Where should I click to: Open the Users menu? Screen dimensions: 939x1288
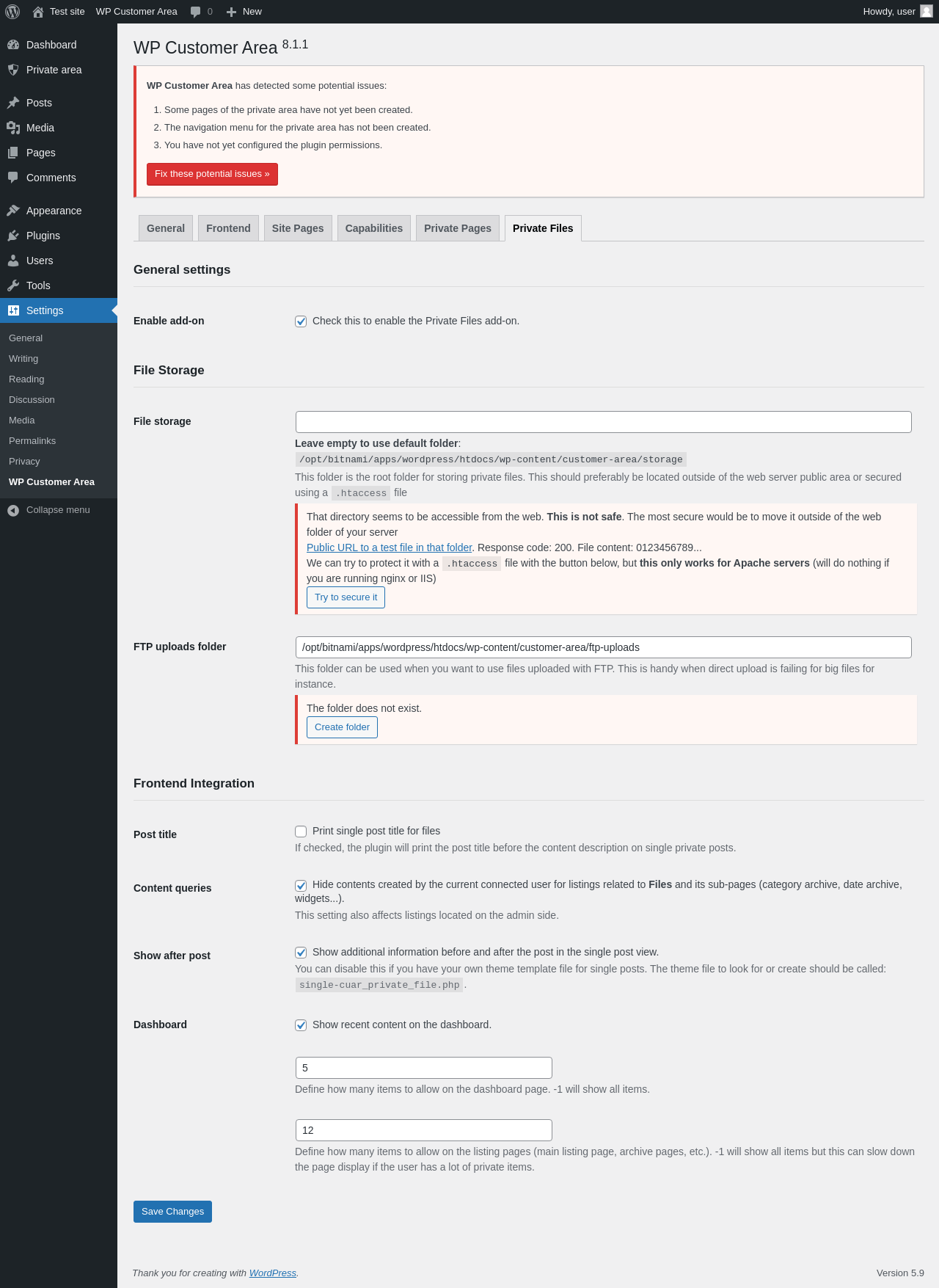pyautogui.click(x=59, y=261)
